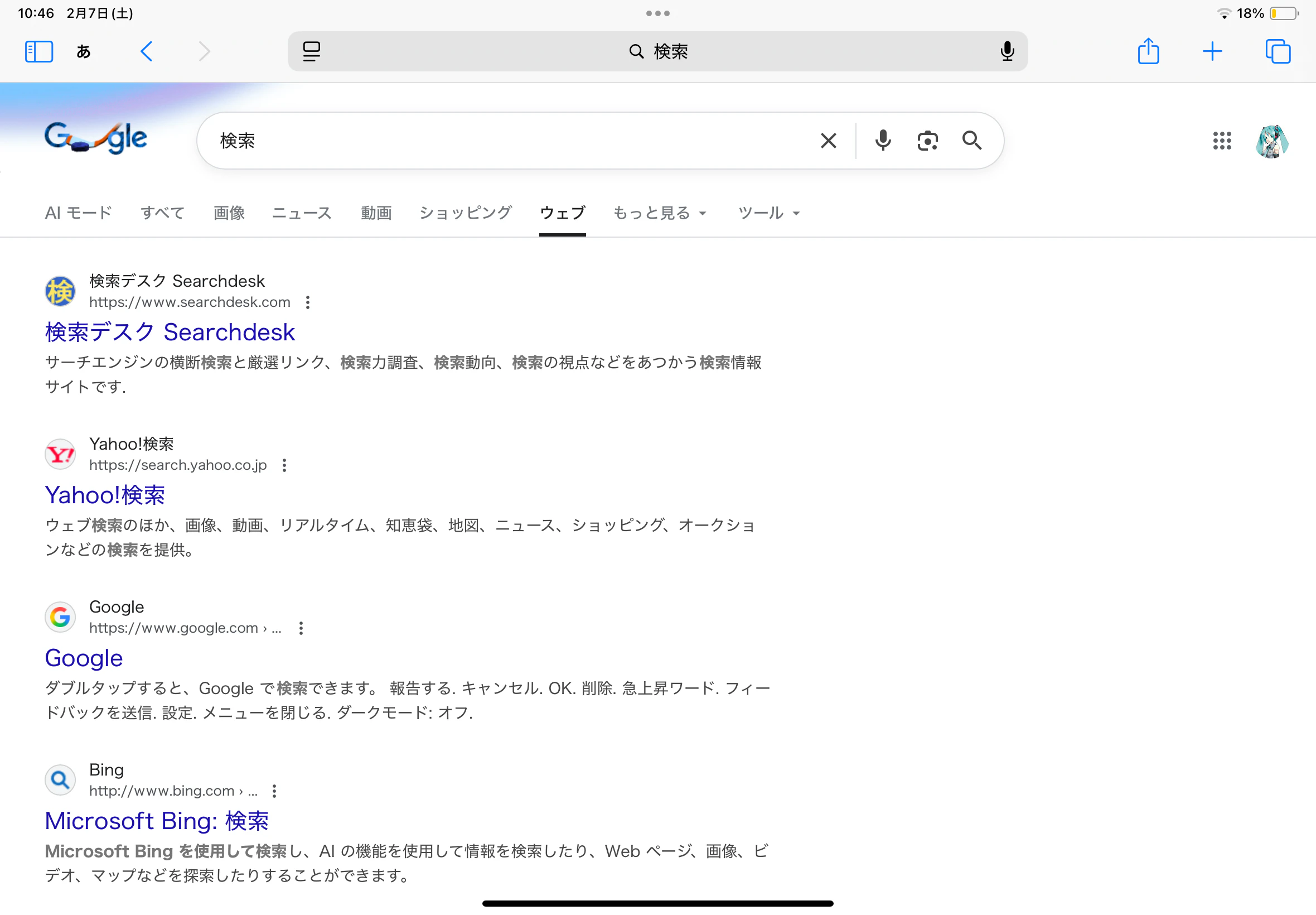Tap the 18% battery status indicator

1267,13
